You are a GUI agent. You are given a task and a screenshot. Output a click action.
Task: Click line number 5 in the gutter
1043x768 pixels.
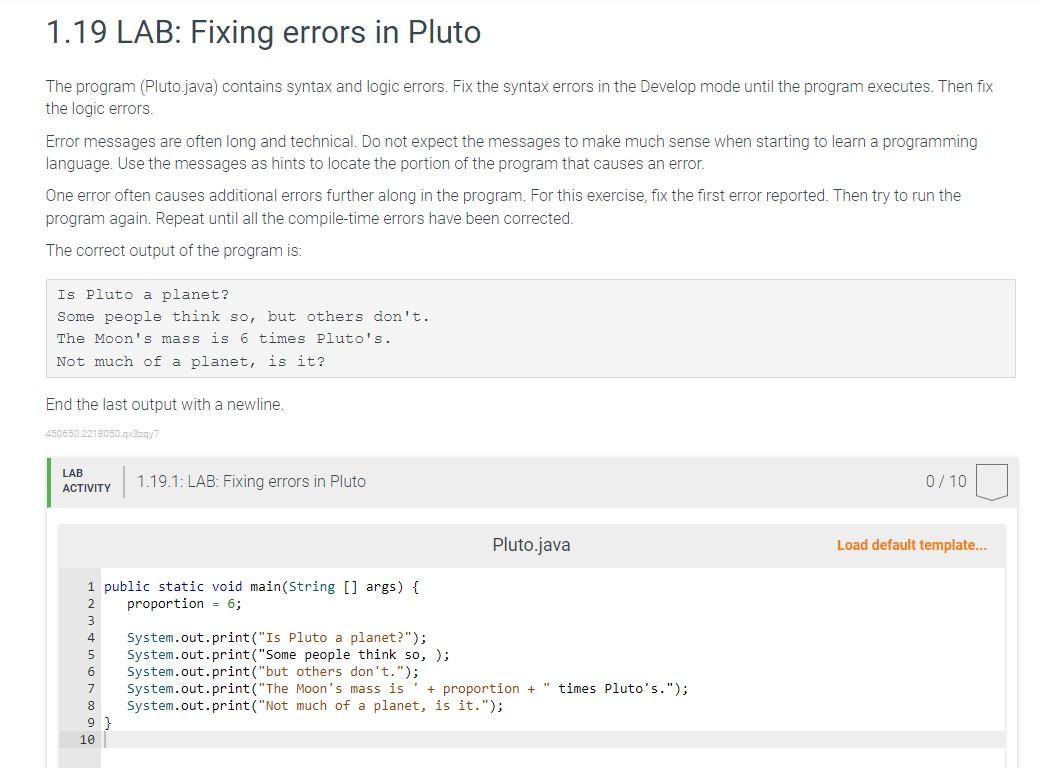(x=89, y=654)
